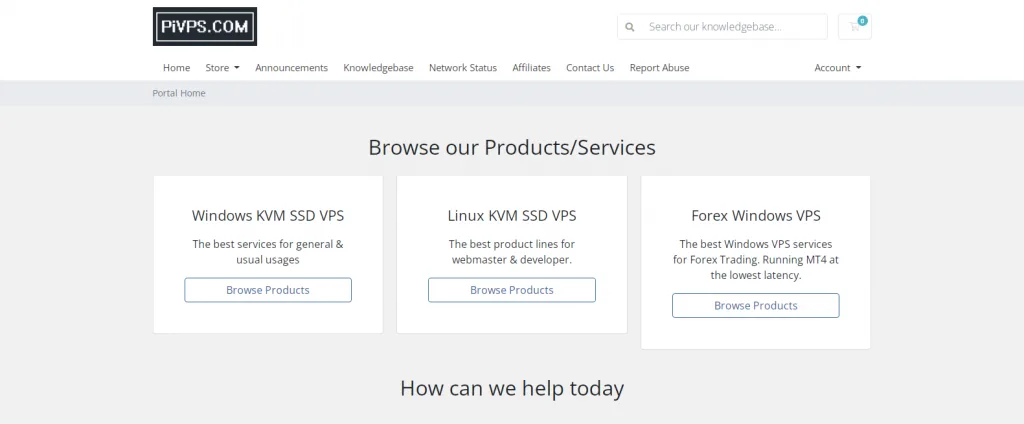Open the Contact Us page
This screenshot has width=1024, height=424.
[590, 67]
